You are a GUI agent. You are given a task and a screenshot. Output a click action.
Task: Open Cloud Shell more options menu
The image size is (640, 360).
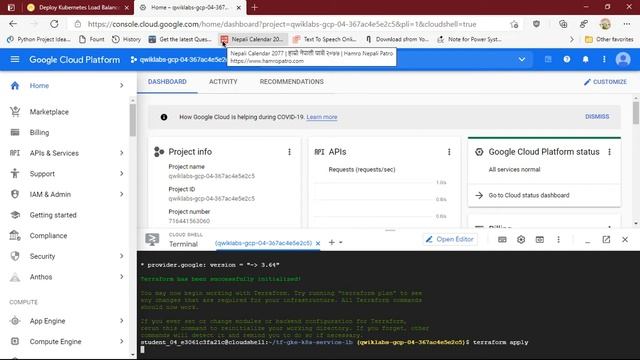point(558,240)
